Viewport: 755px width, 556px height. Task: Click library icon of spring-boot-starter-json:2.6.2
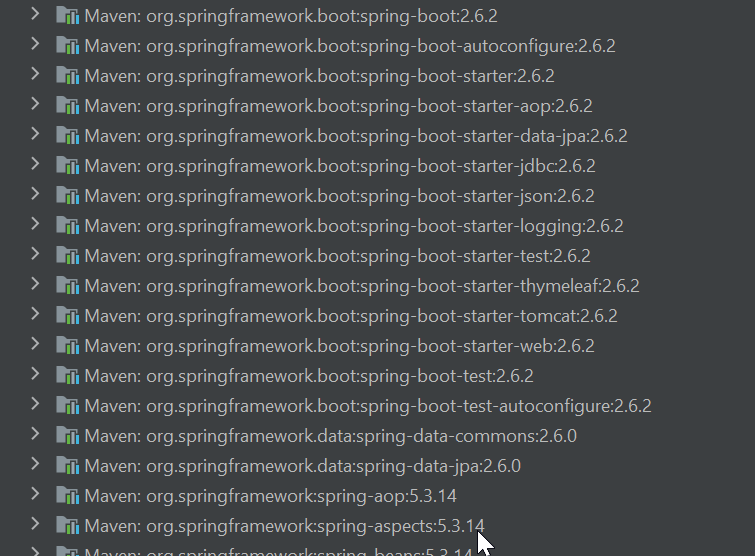[x=67, y=195]
